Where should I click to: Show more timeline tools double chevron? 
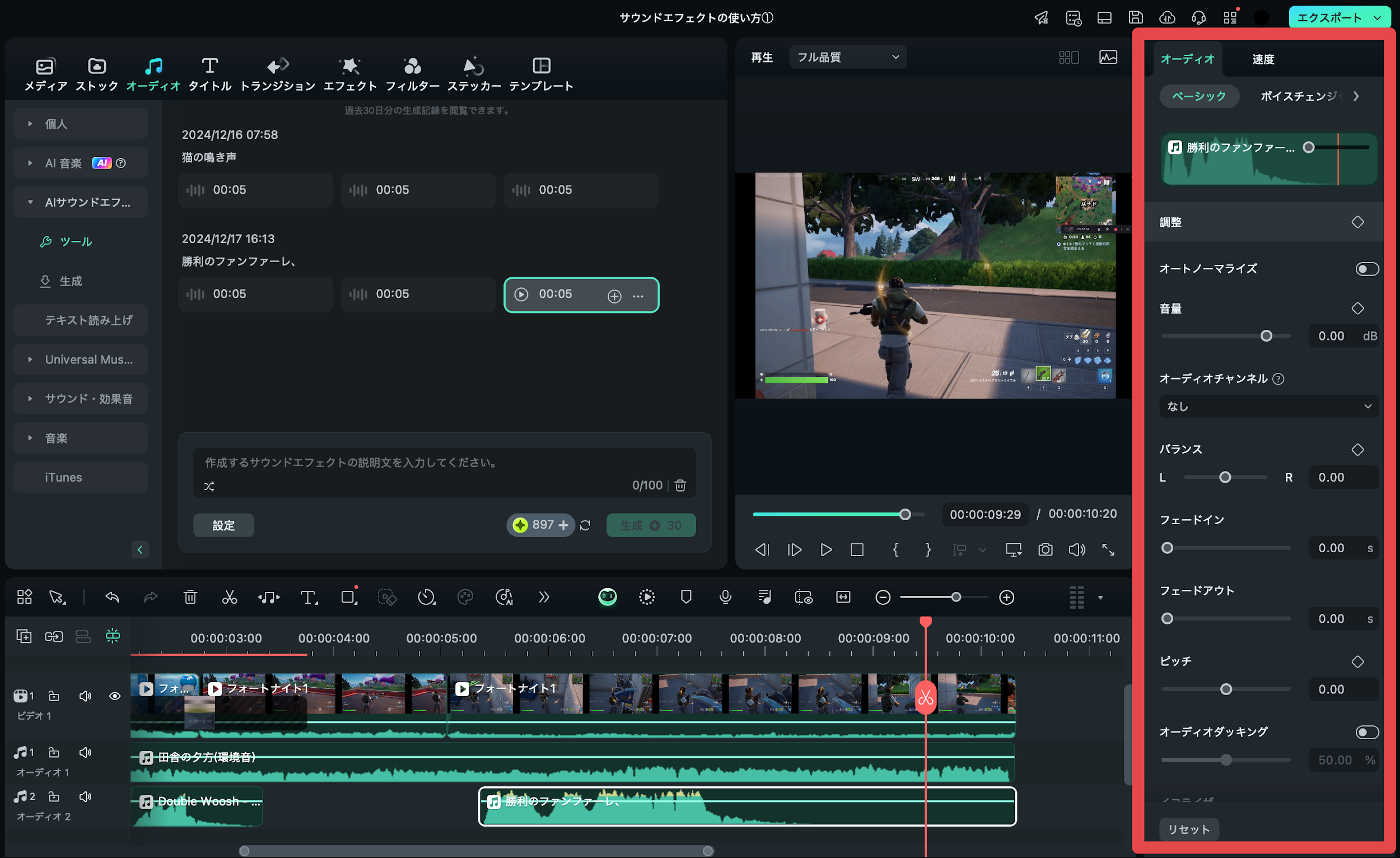tap(544, 597)
